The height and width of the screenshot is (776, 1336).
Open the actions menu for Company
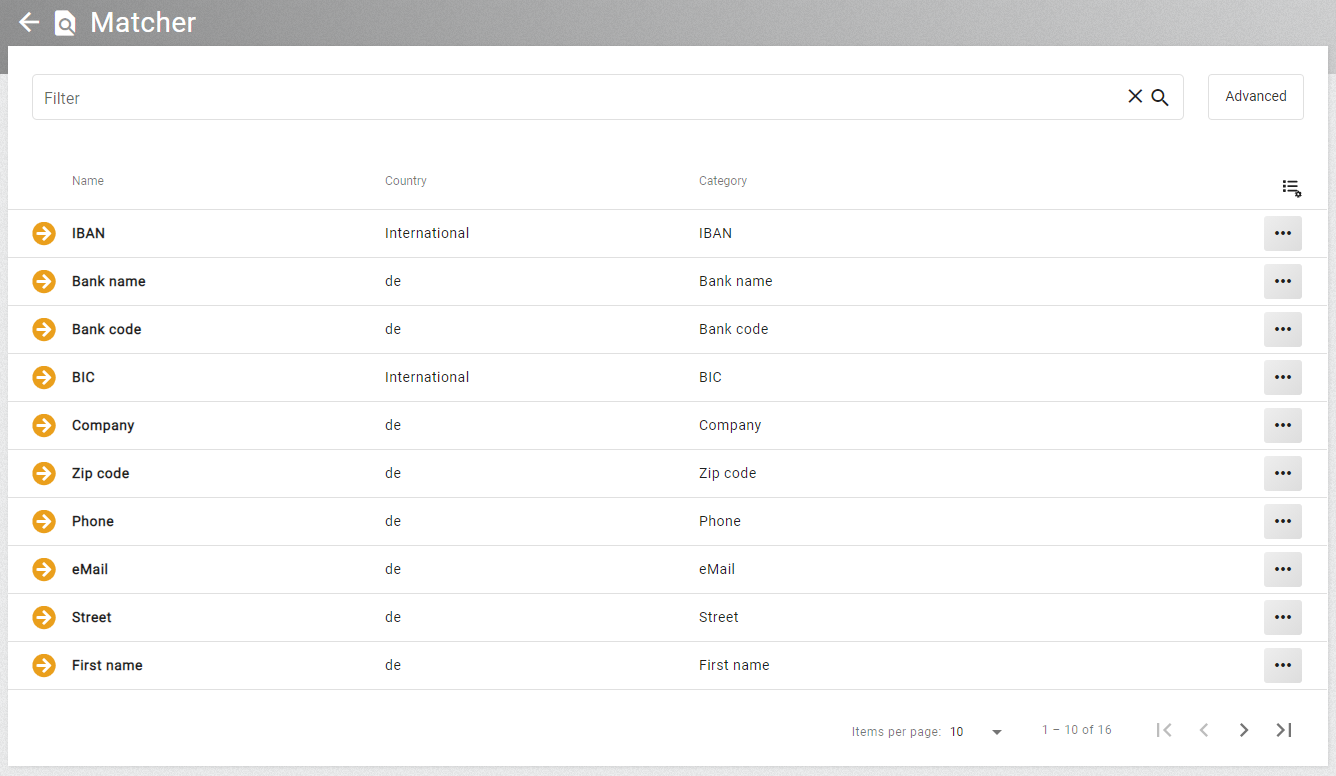(1283, 425)
